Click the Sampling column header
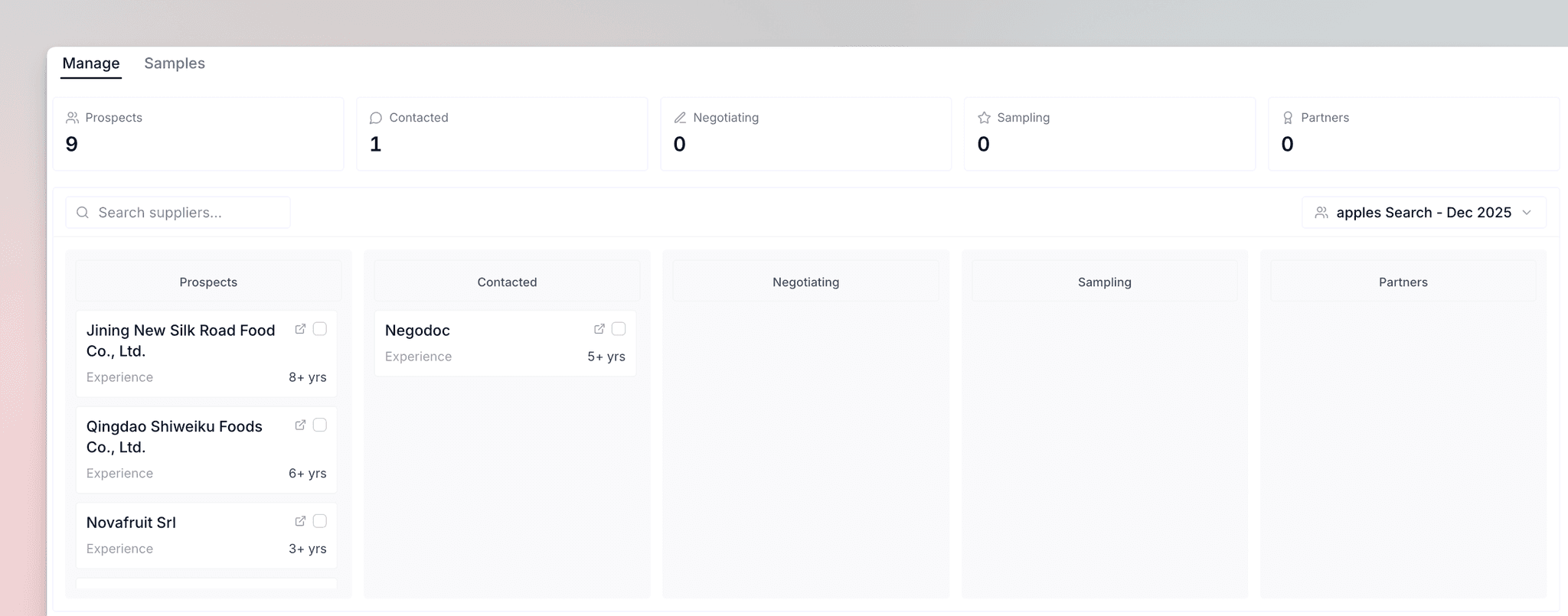Image resolution: width=1568 pixels, height=616 pixels. pyautogui.click(x=1105, y=282)
